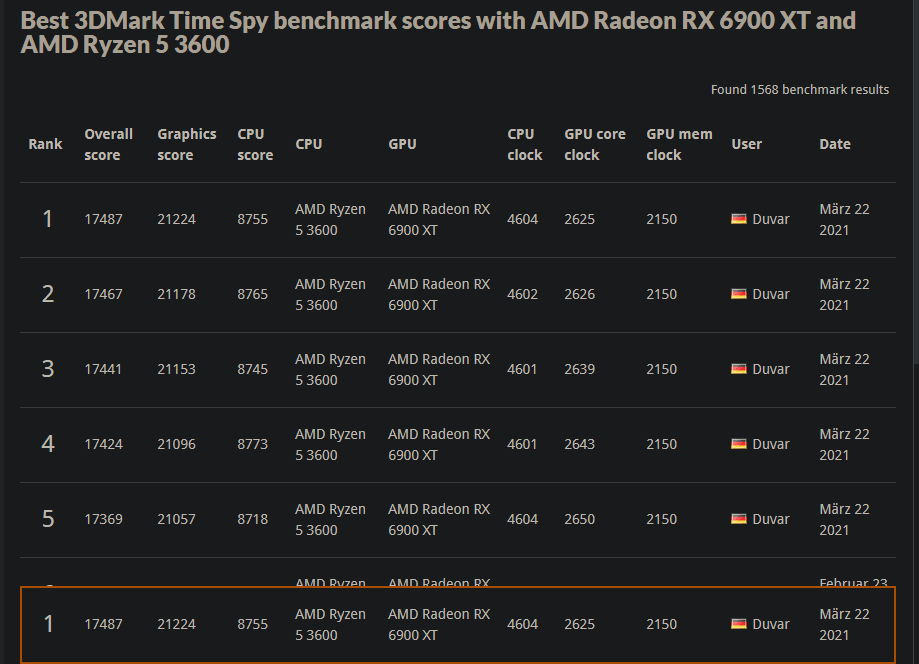Select GPU core clock value 2626

coord(579,294)
